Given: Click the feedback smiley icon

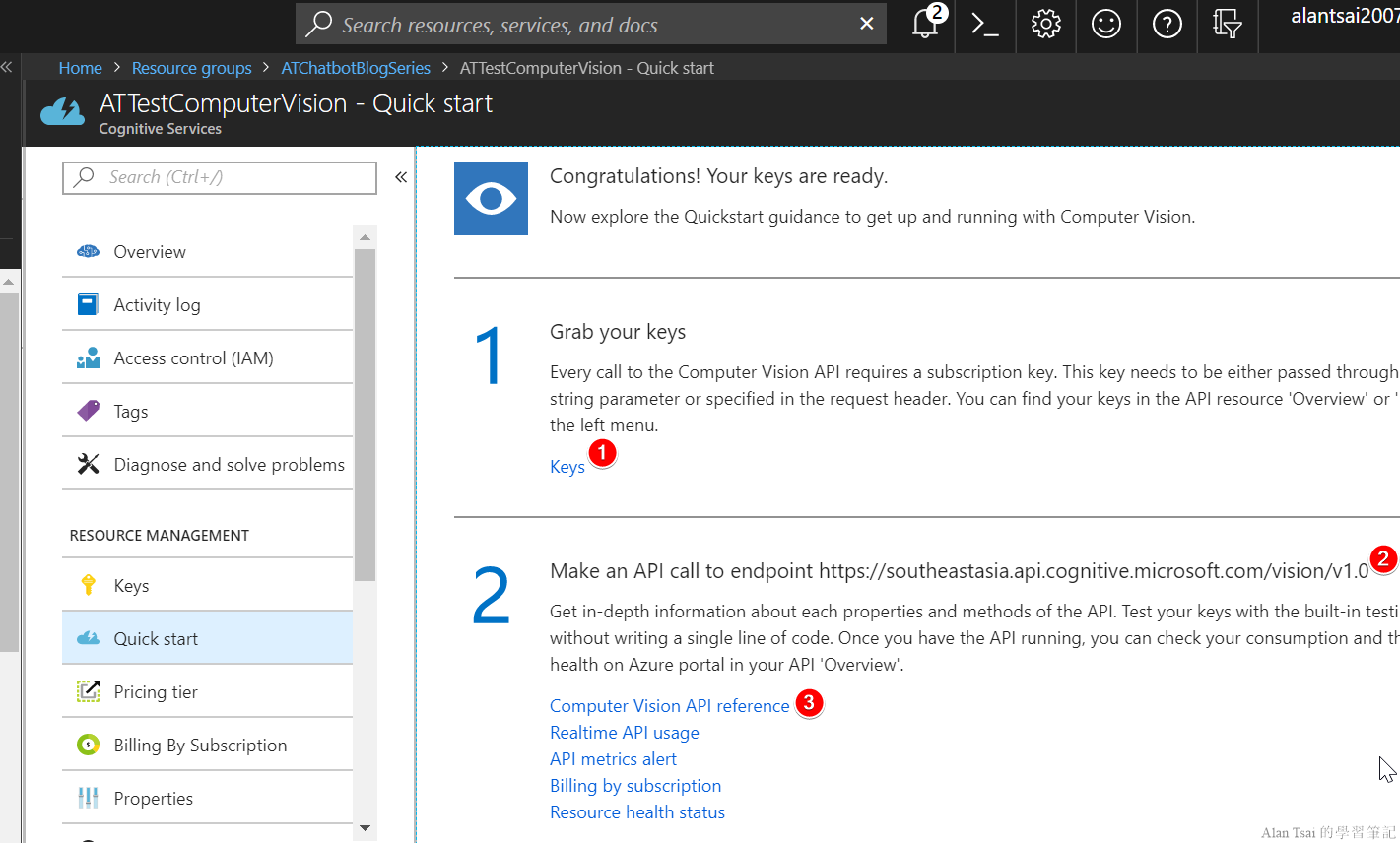Looking at the screenshot, I should (x=1106, y=23).
